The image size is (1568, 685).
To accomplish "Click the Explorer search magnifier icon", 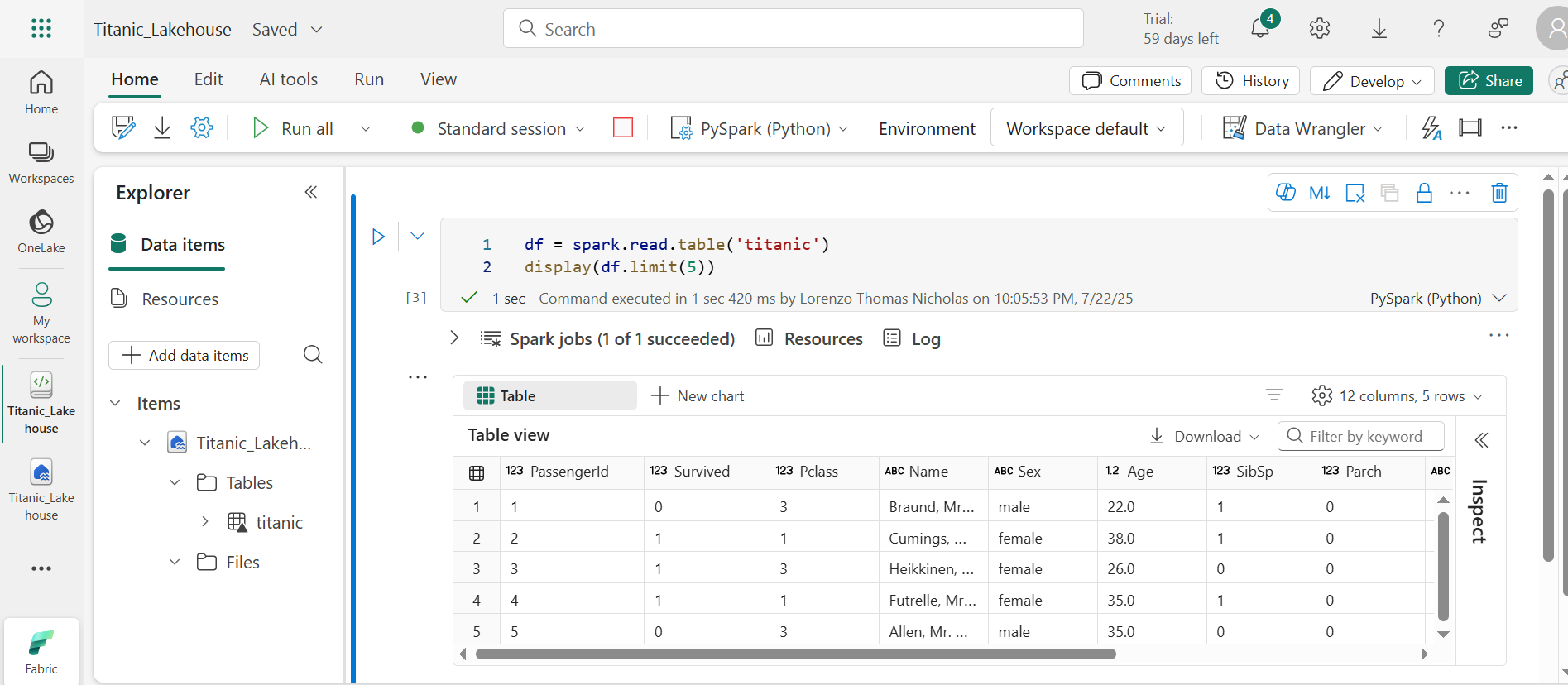I will point(313,355).
